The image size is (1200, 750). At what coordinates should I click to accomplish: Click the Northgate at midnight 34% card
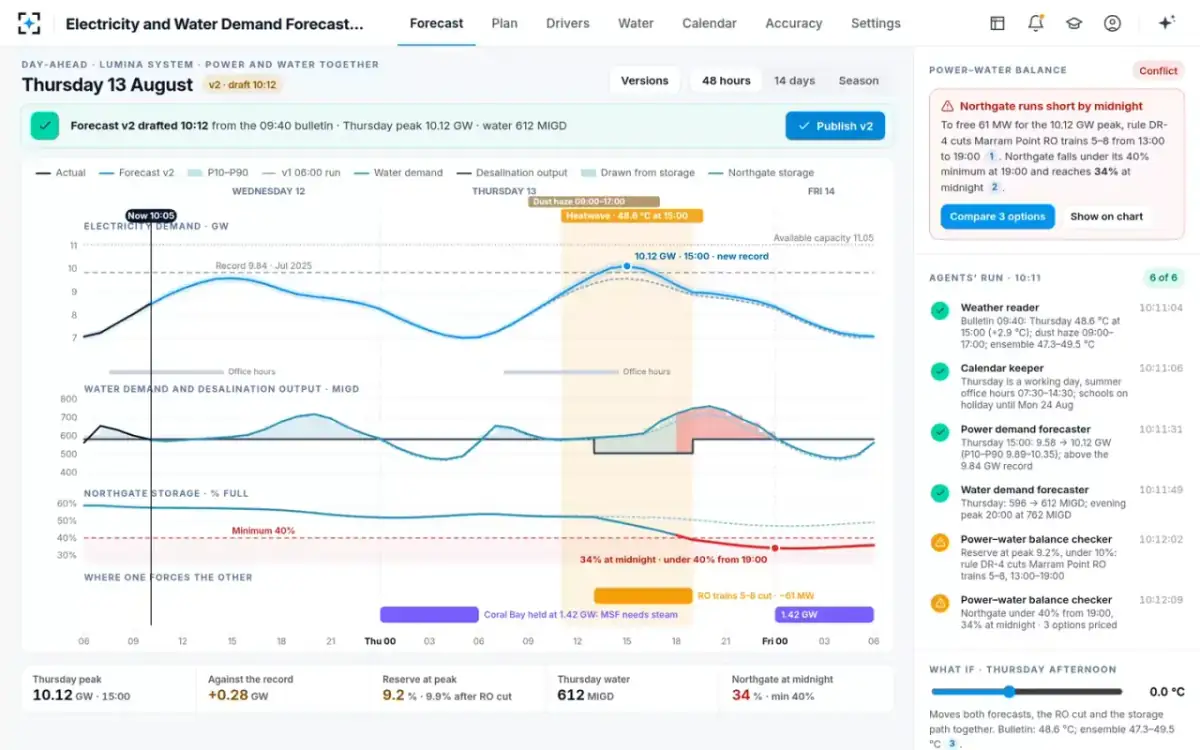[807, 687]
